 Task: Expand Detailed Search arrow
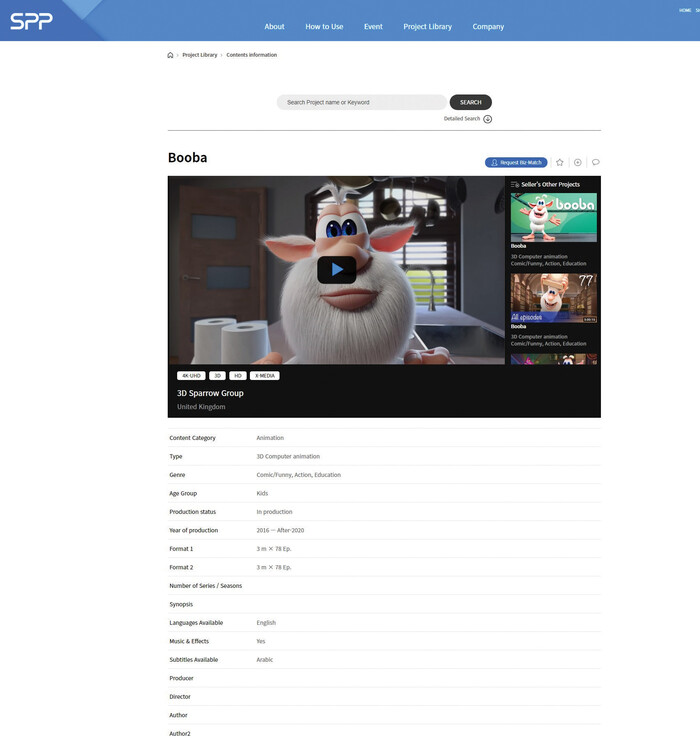(x=487, y=119)
